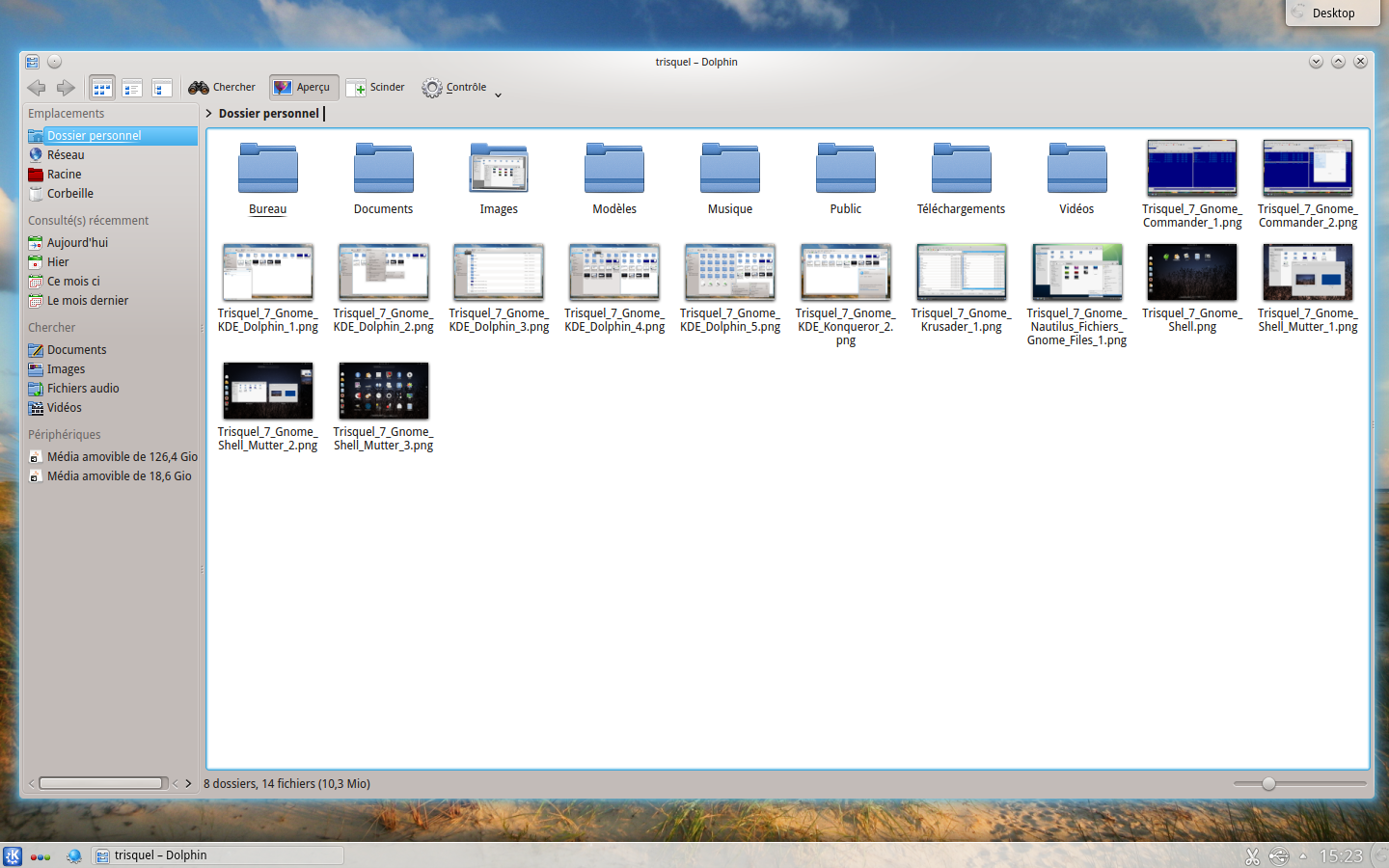Viewport: 1389px width, 868px height.
Task: Select the Images folder icon
Action: 499,168
